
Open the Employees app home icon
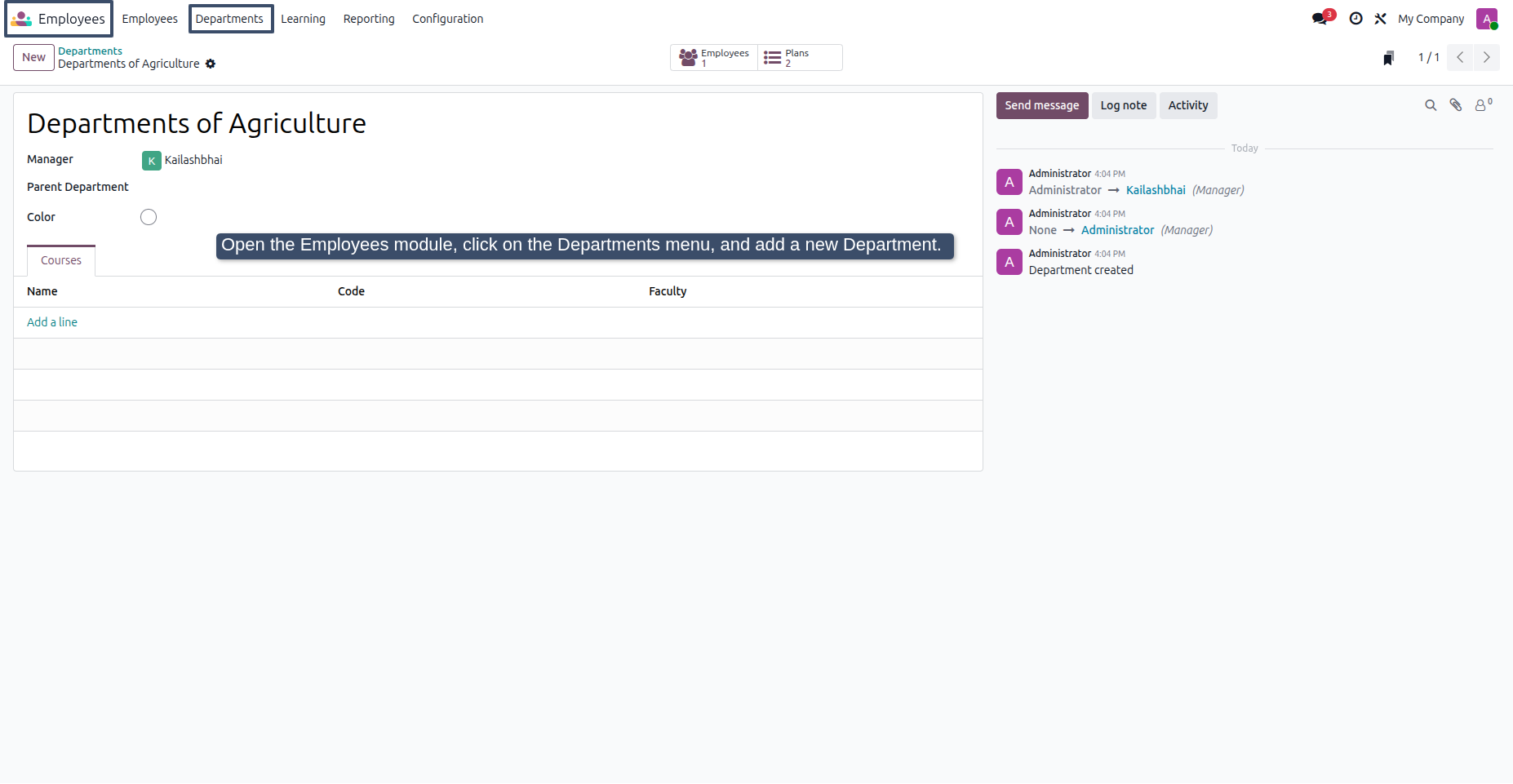(21, 19)
